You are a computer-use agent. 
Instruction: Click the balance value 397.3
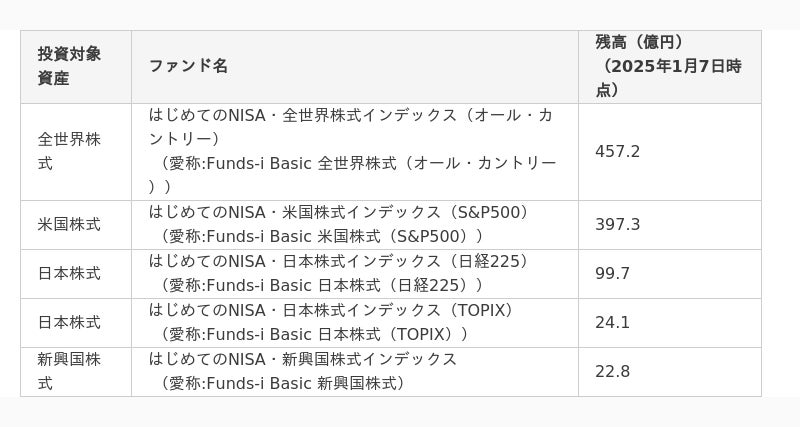[x=617, y=224]
